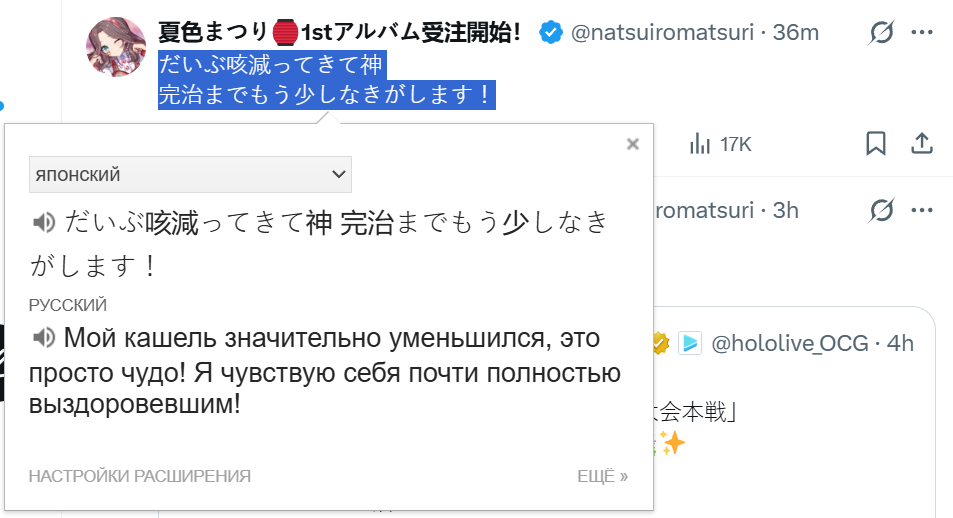
Task: View the 17K analytics stats
Action: [721, 145]
